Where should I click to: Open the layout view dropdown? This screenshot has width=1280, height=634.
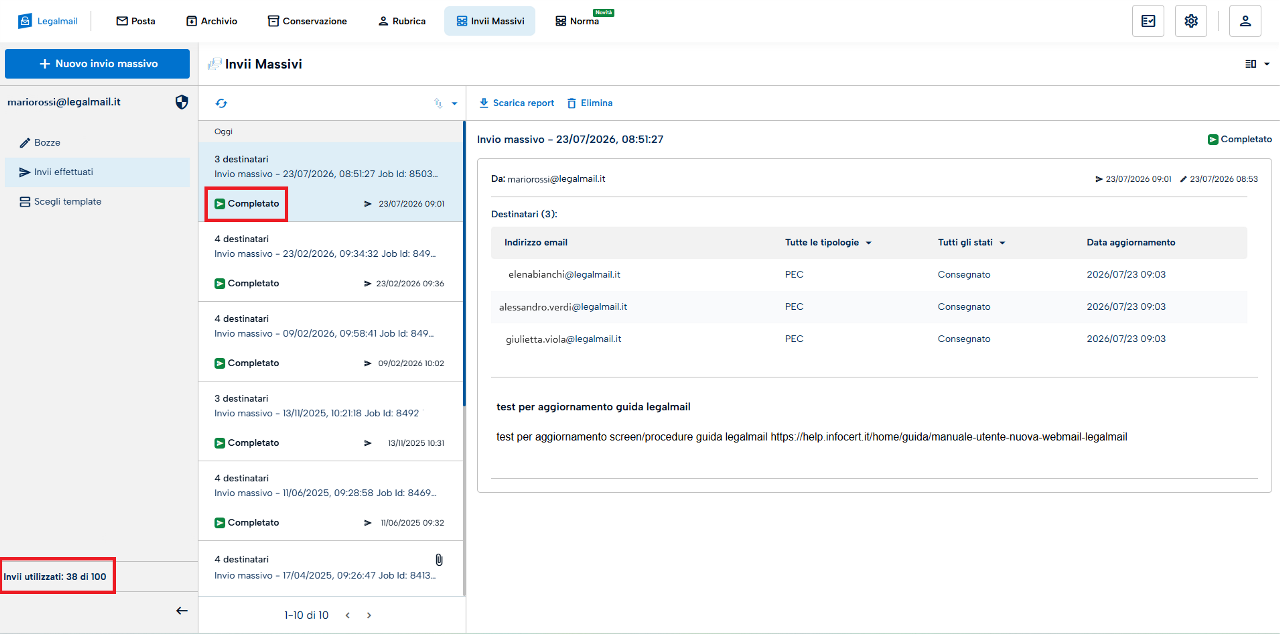[x=1257, y=64]
